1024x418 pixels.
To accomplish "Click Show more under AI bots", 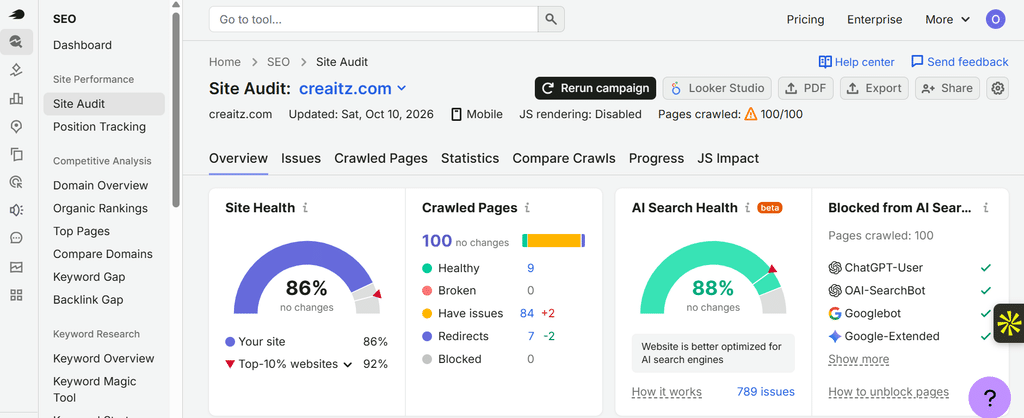I will click(858, 359).
